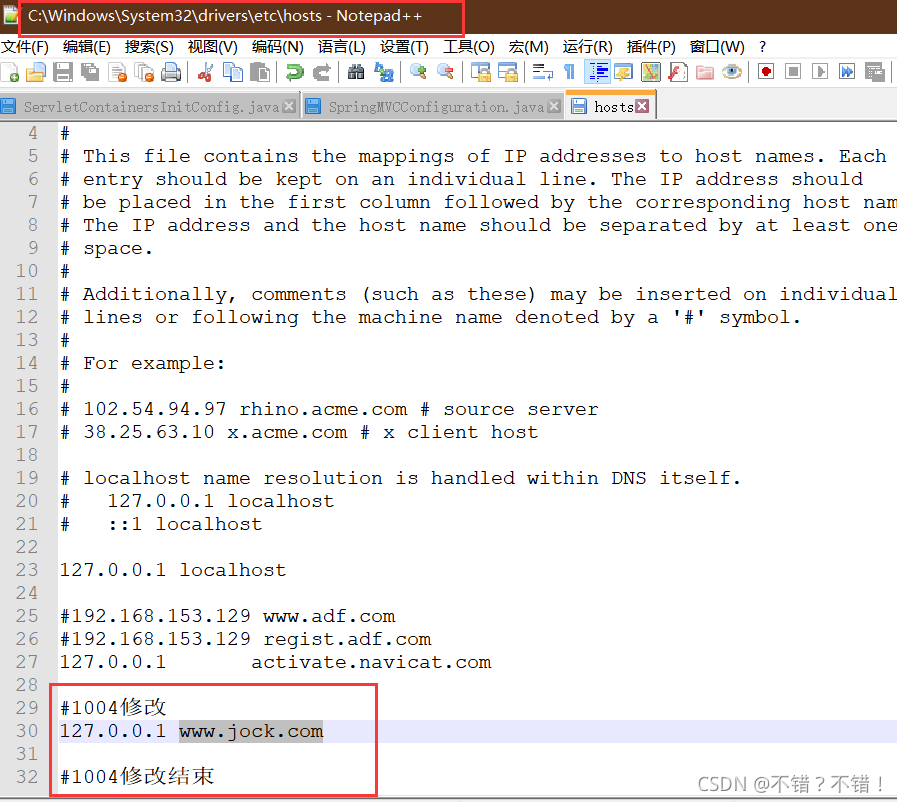
Task: Cut selection with scissors icon
Action: [x=205, y=73]
